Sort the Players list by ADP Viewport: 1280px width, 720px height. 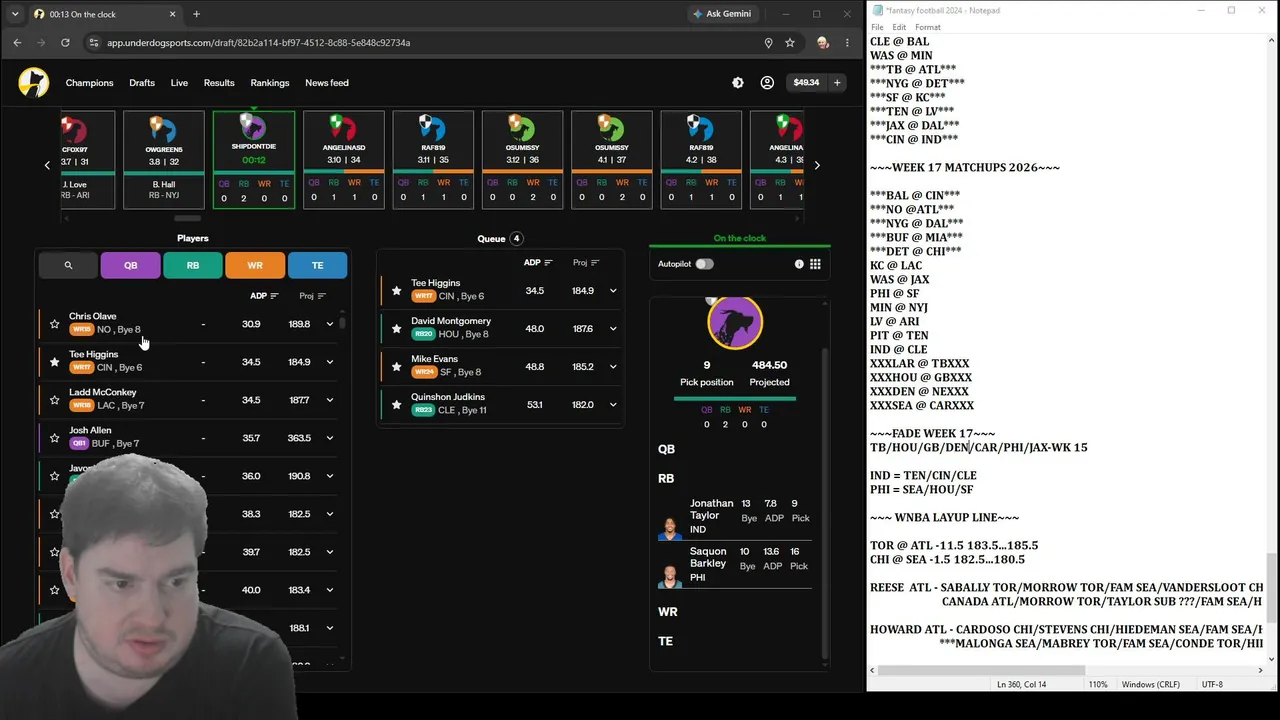tap(264, 296)
